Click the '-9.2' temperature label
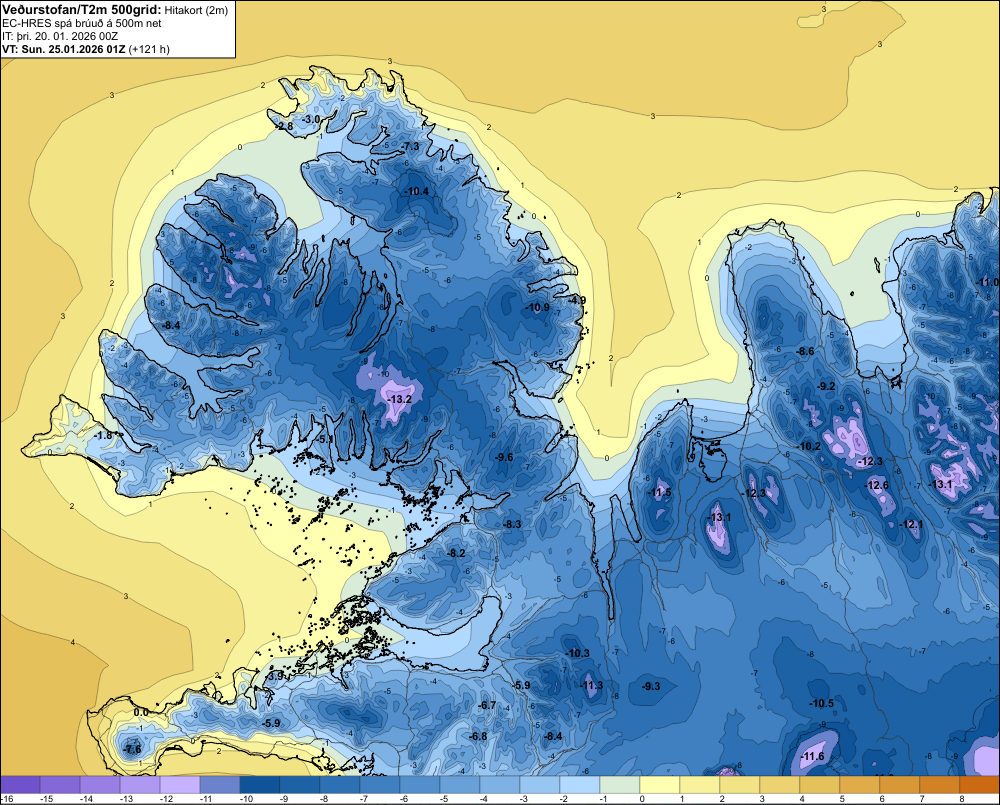This screenshot has height=805, width=1000. 826,387
